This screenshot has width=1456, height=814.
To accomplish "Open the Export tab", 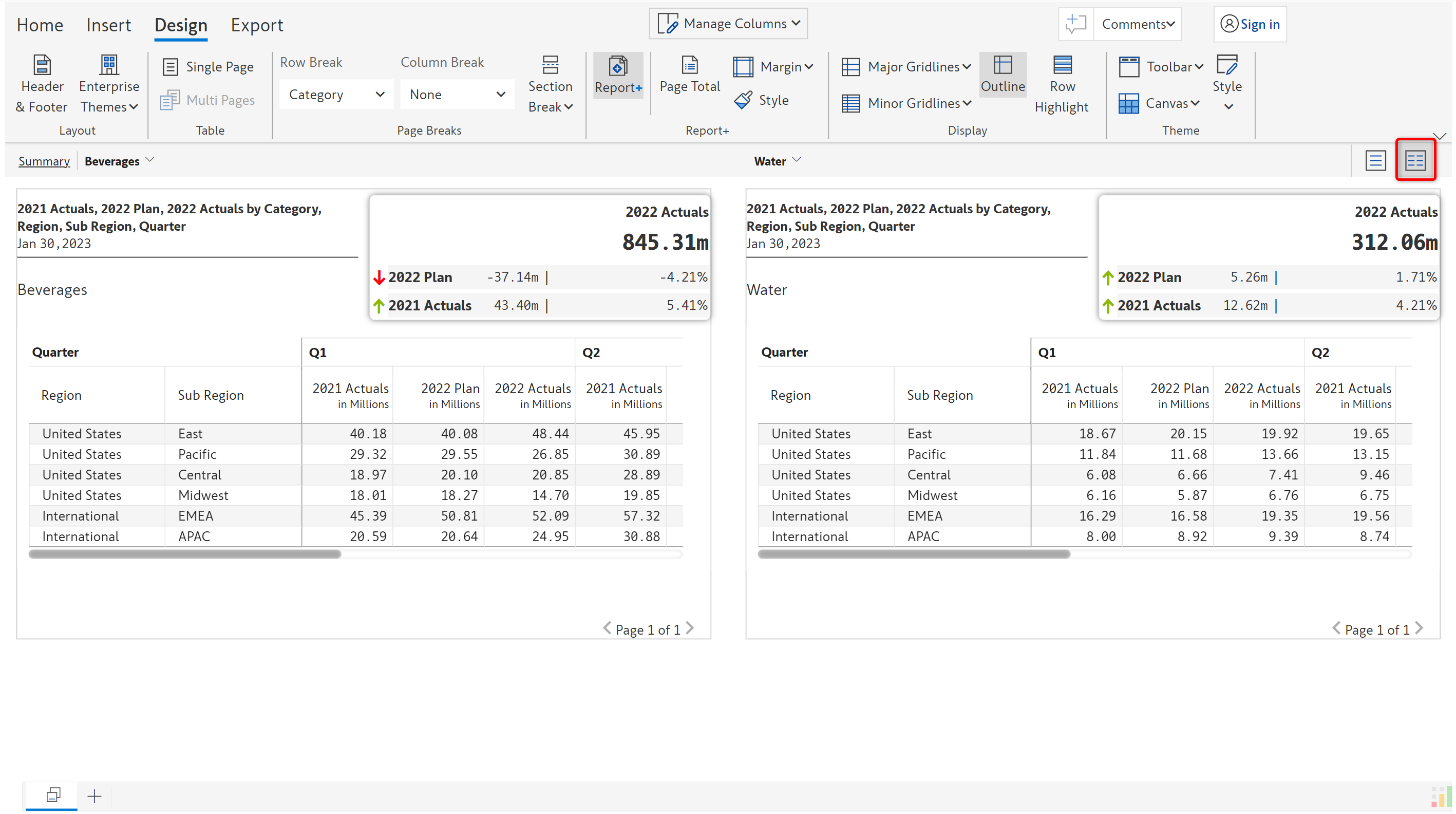I will [257, 25].
